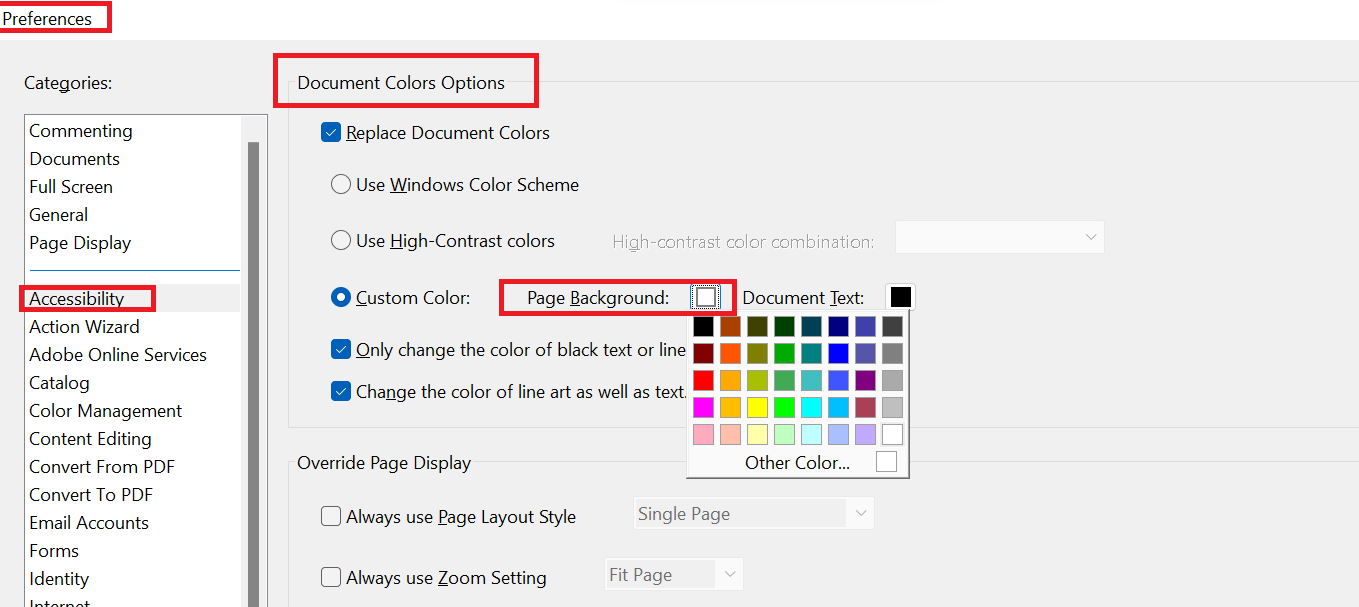Open the Color Management category

(105, 410)
